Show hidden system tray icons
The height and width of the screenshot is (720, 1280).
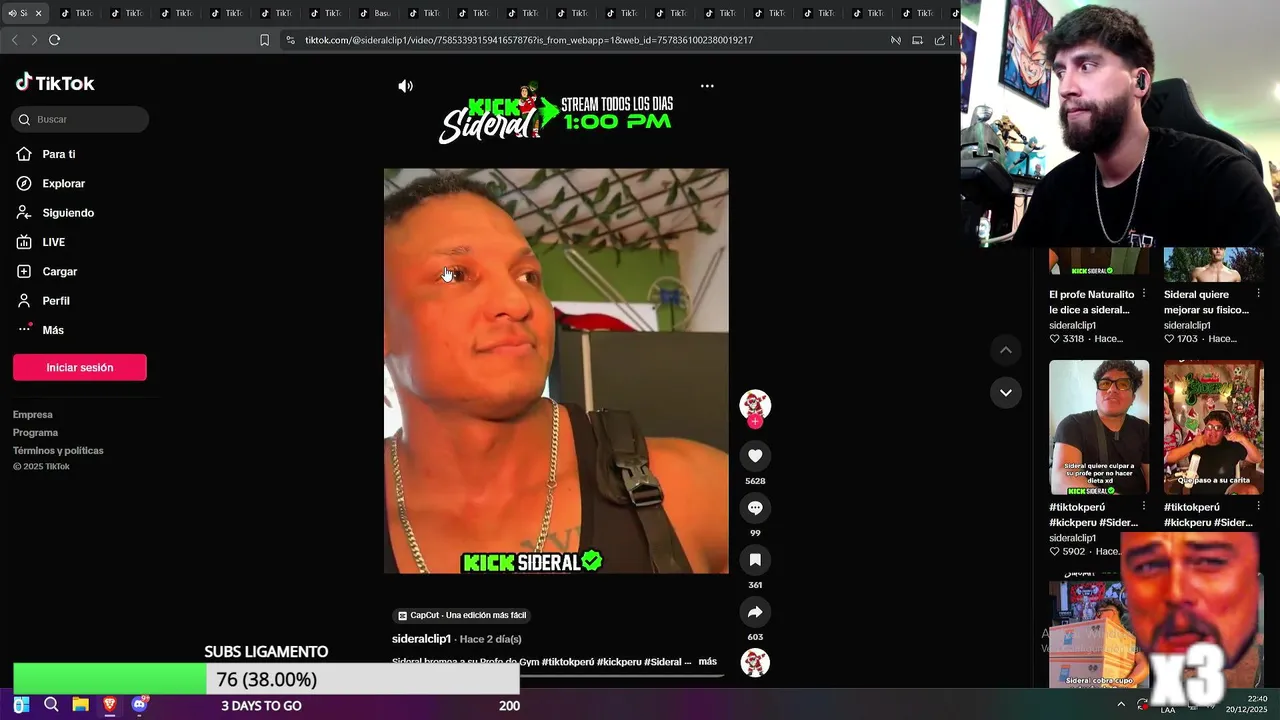coord(1121,704)
